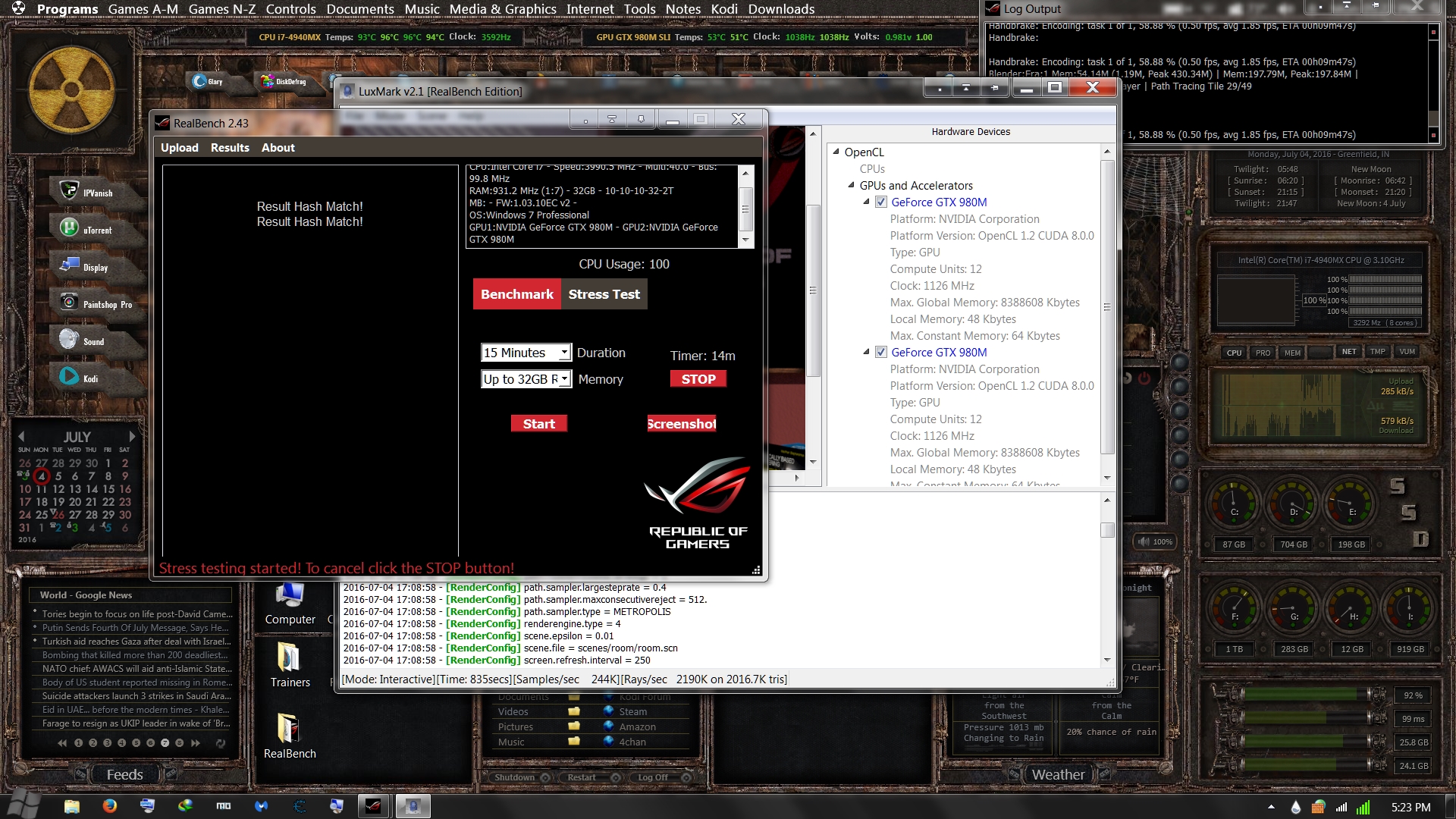
Task: Show hidden system tray icons
Action: tap(1272, 807)
